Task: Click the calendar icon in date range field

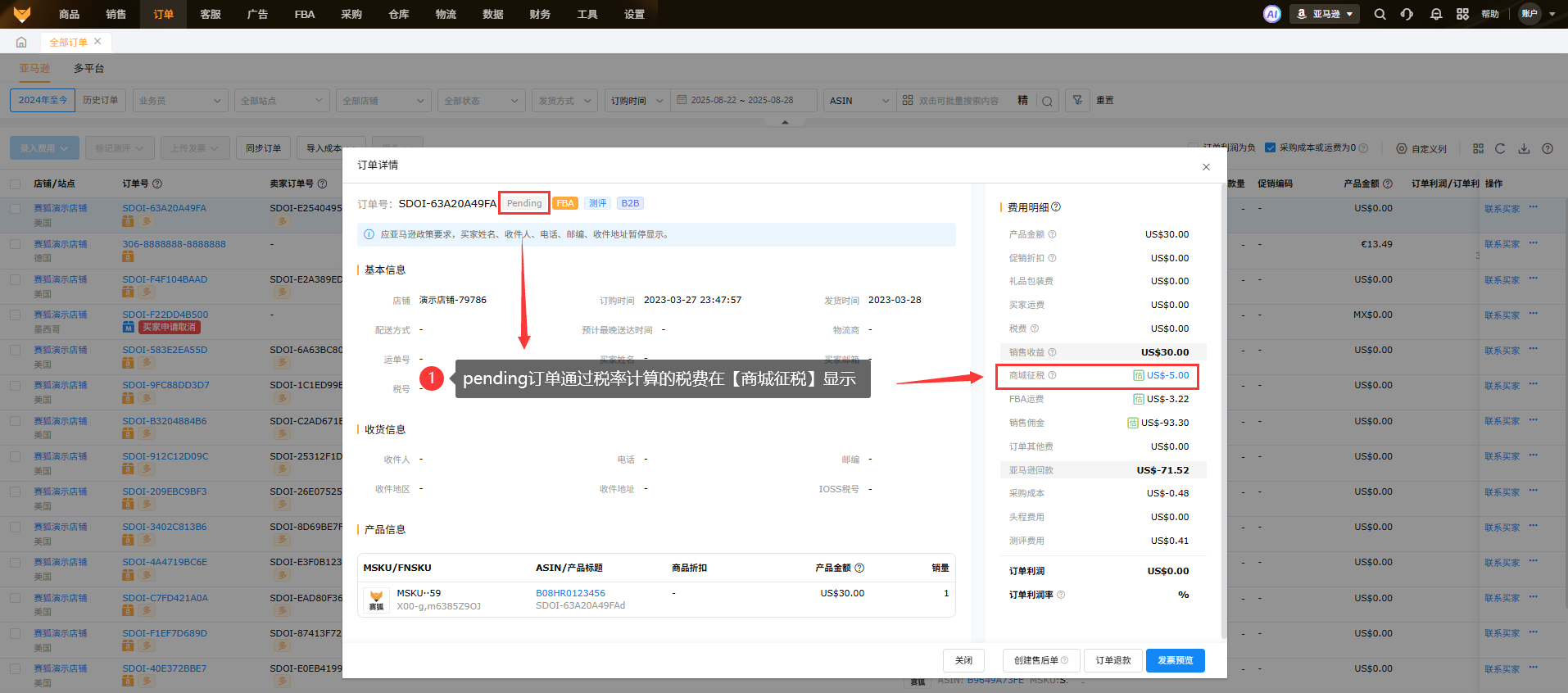Action: (682, 100)
